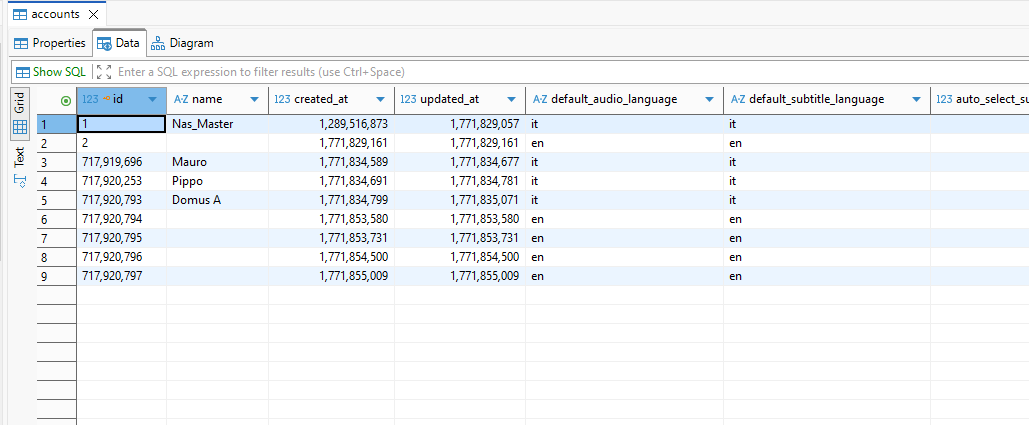Click the Show SQL button
This screenshot has width=1029, height=425.
click(51, 72)
